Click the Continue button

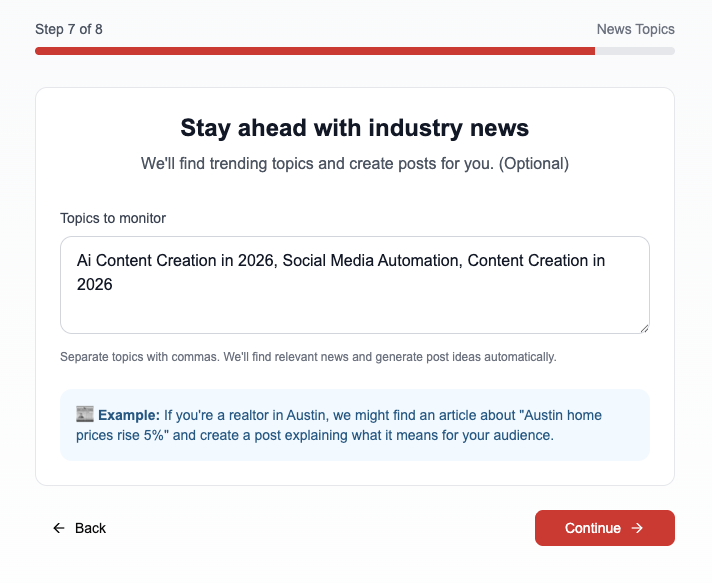click(604, 528)
